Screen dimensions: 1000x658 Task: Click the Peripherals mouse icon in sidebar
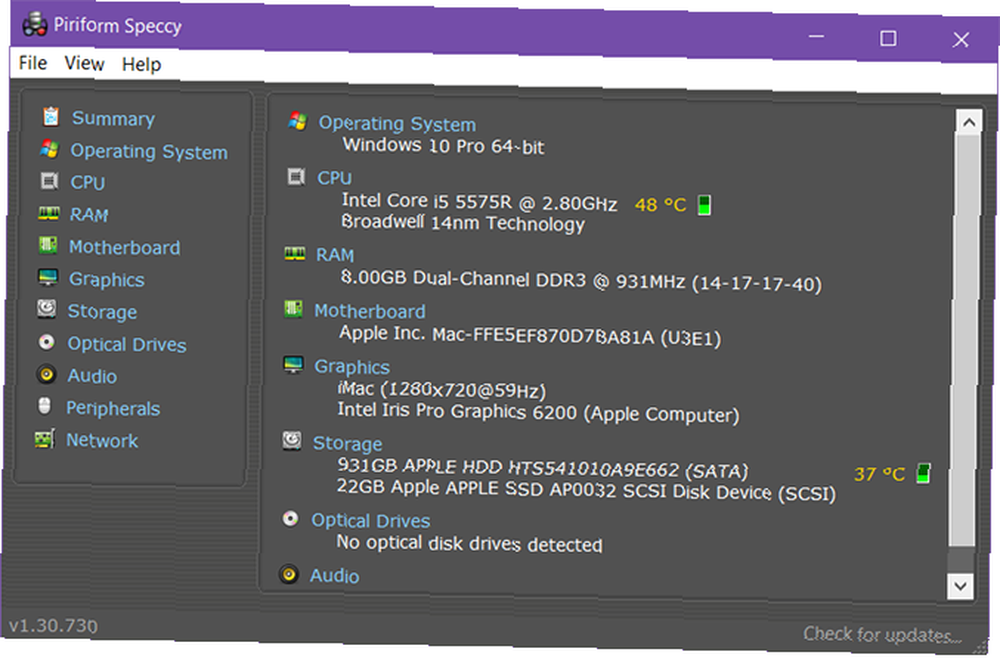click(x=45, y=406)
